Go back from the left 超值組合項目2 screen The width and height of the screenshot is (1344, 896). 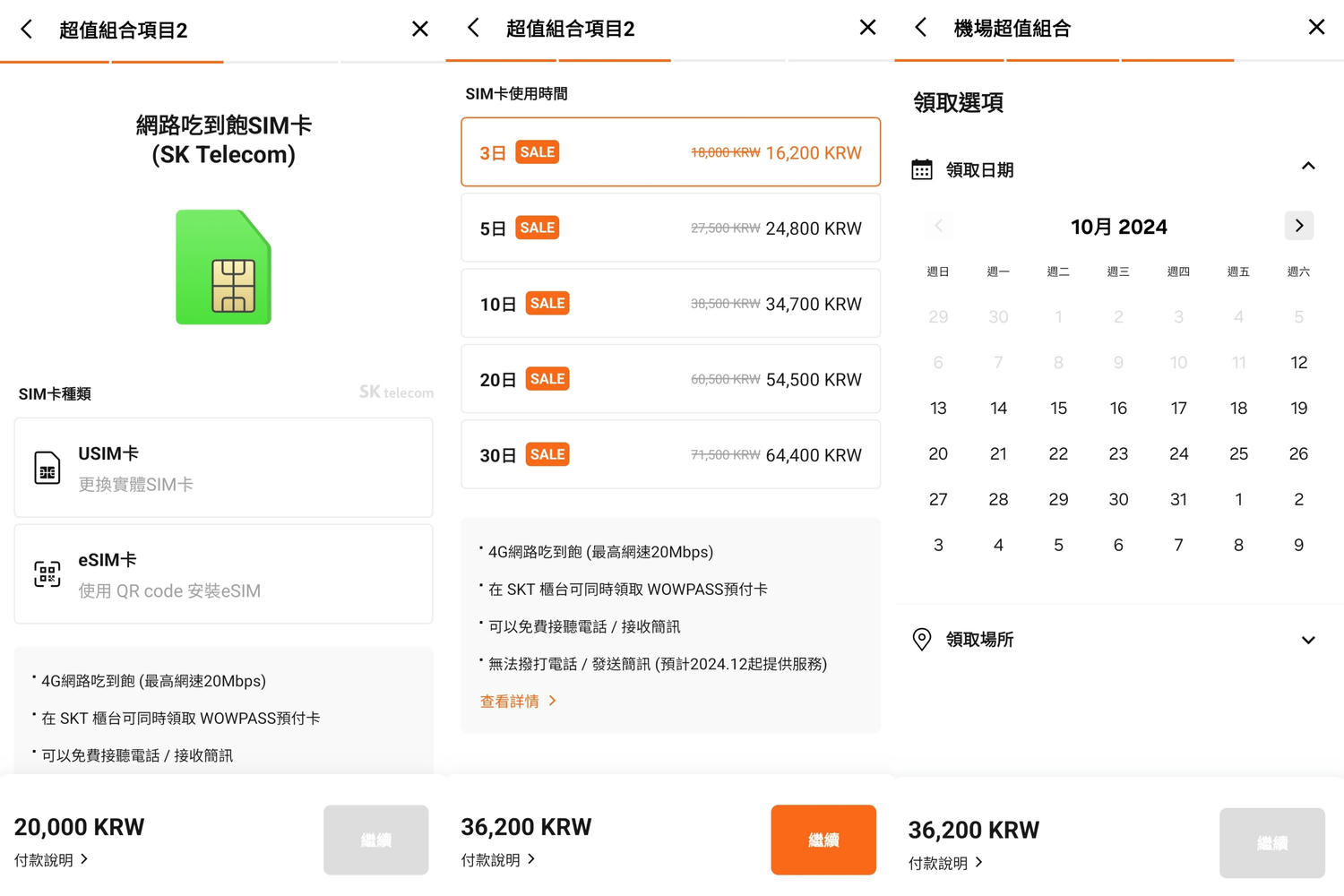27,30
